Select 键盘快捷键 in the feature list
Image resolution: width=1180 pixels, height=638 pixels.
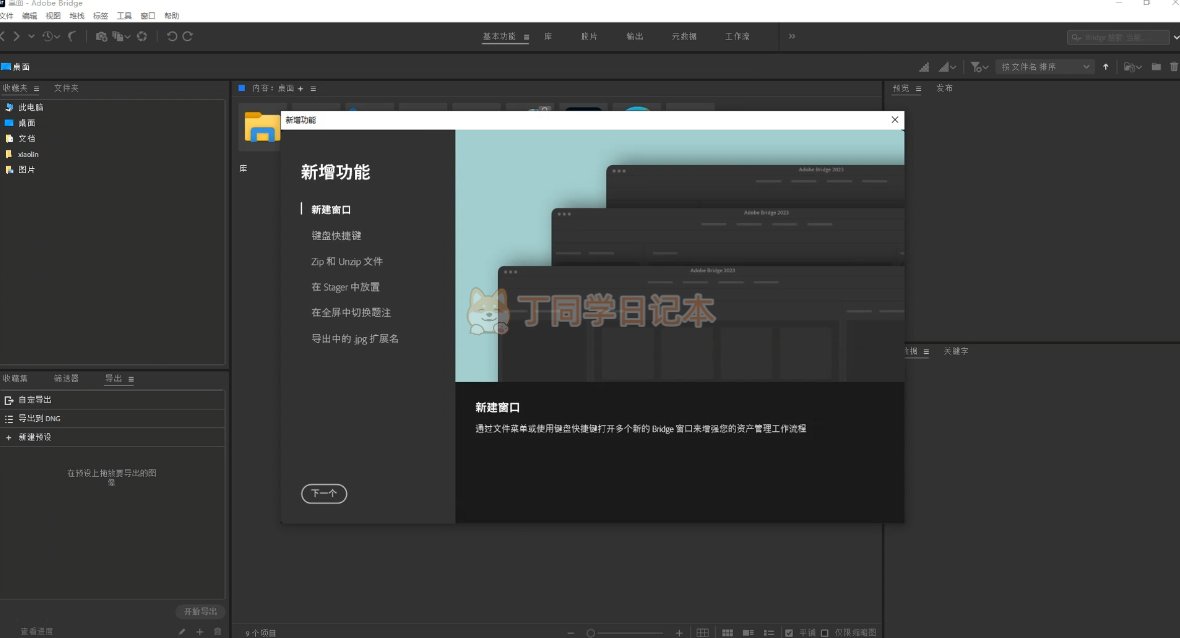coord(336,236)
